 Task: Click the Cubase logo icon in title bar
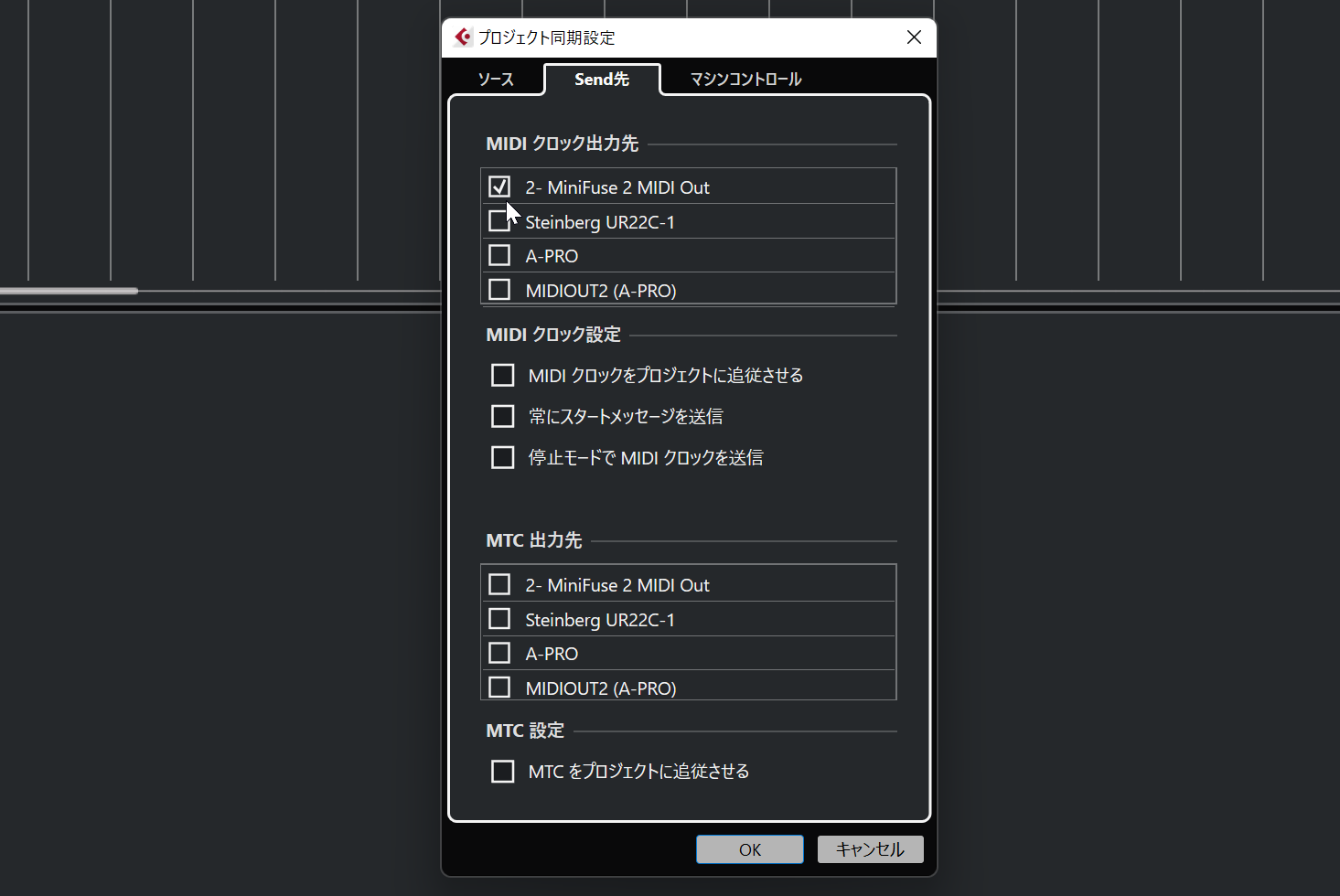tap(464, 37)
